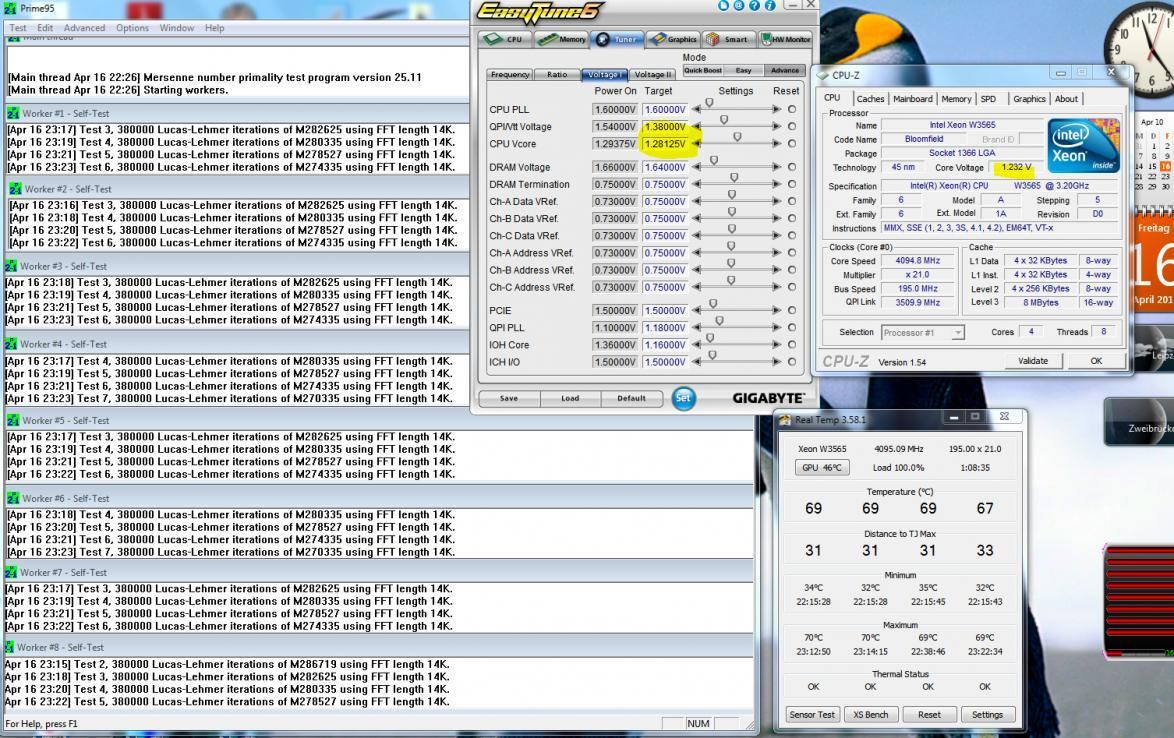Decrease DRAM Voltage with left arrow
1174x738 pixels.
696,167
